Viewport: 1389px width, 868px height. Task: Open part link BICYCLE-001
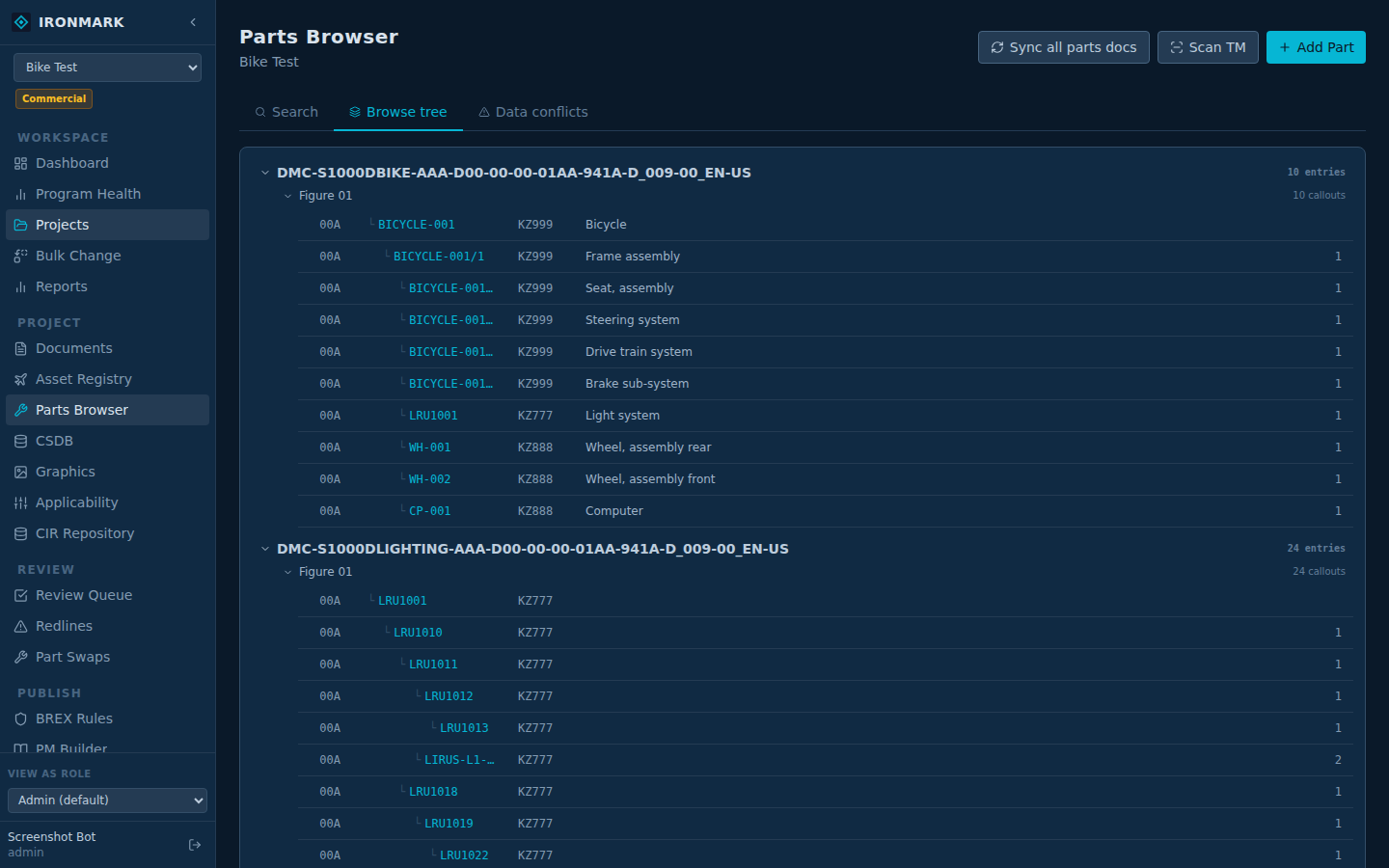(417, 225)
